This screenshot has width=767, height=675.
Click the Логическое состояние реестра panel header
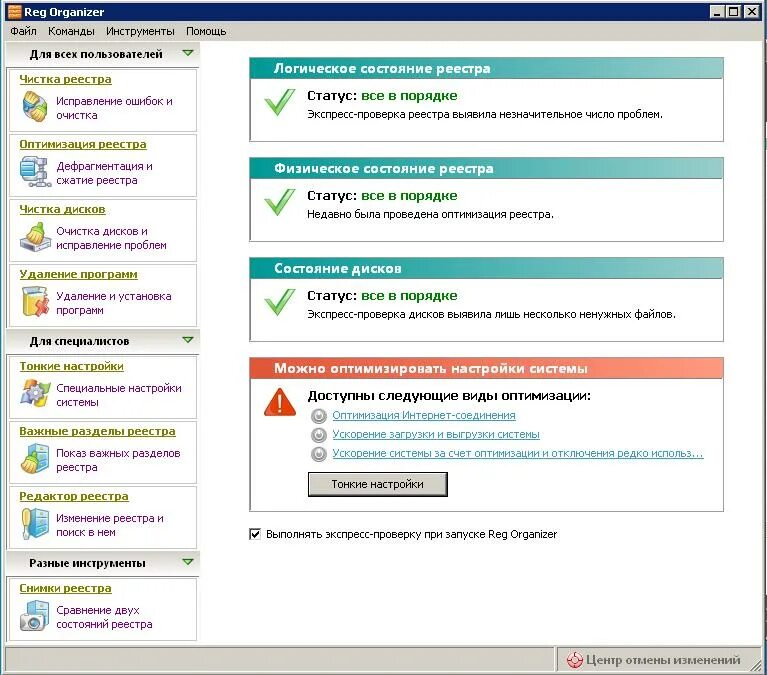tap(486, 68)
